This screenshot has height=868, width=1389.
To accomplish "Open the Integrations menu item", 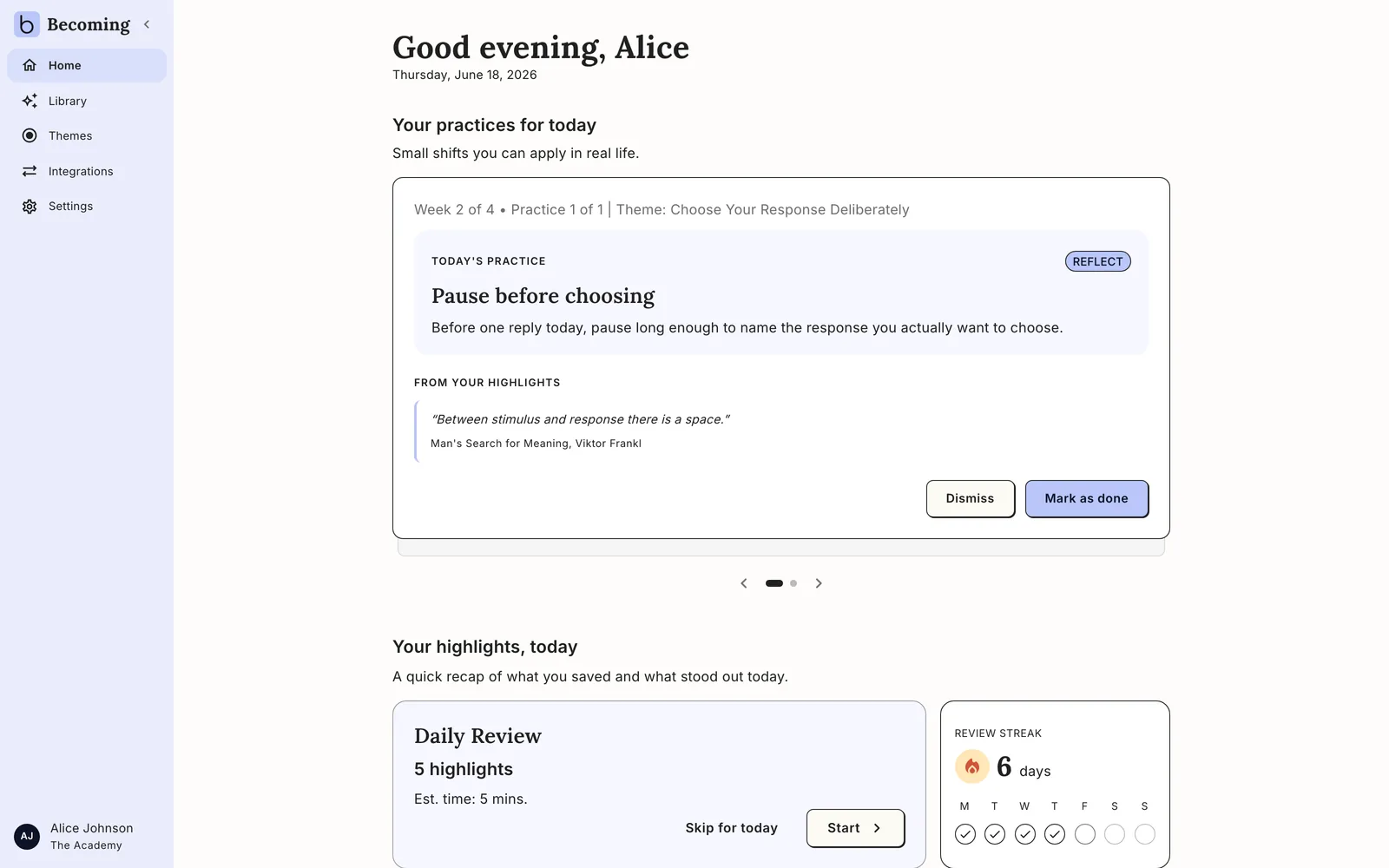I will [x=87, y=171].
